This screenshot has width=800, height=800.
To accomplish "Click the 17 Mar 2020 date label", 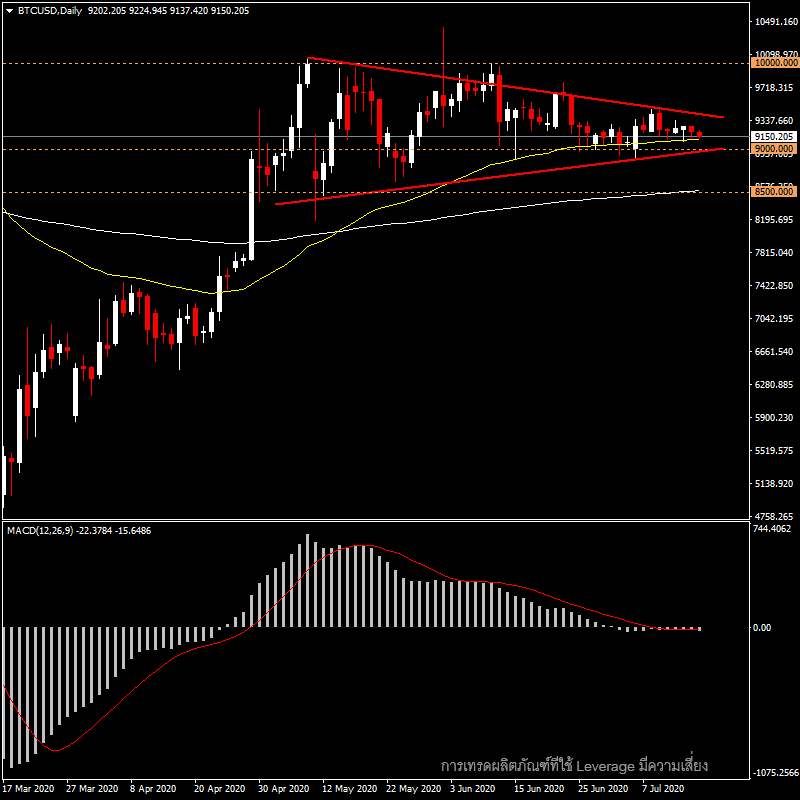I will tap(28, 787).
